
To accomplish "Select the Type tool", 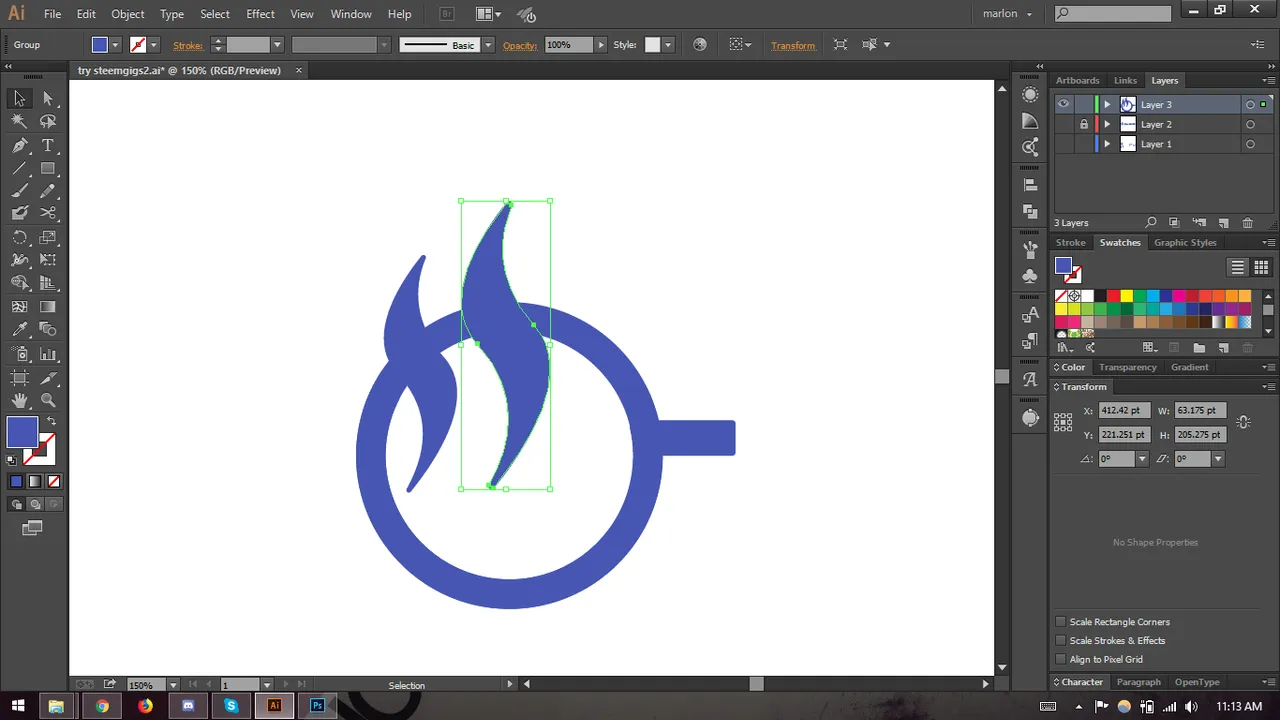I will tap(48, 145).
